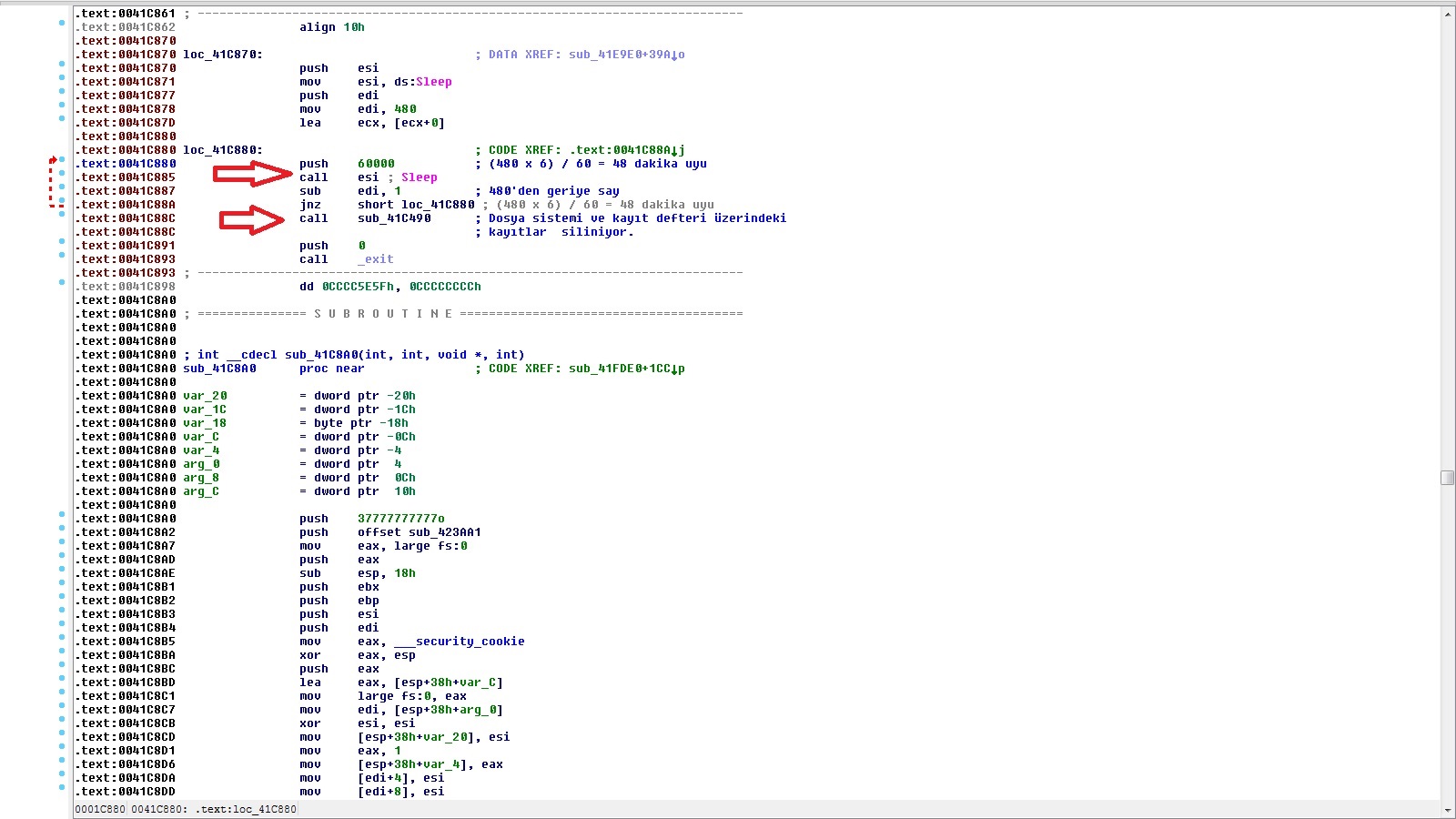The image size is (1456, 819).
Task: Click address .text:0041C862 in the listing
Action: click(x=126, y=27)
